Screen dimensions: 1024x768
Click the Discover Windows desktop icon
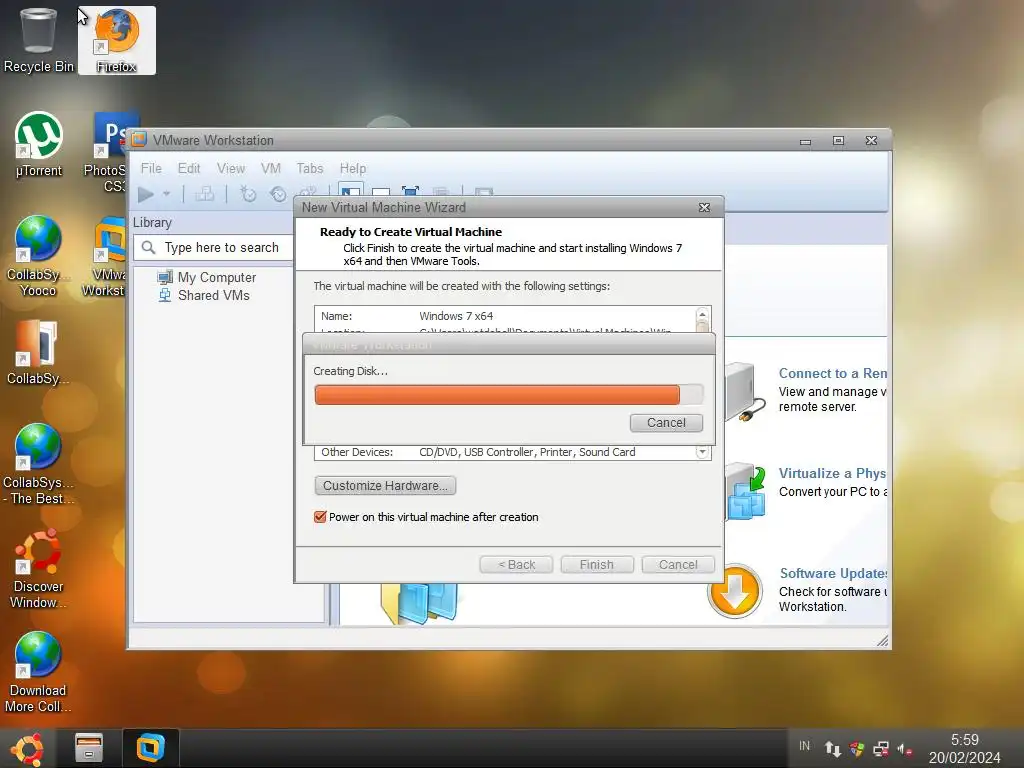(x=39, y=568)
